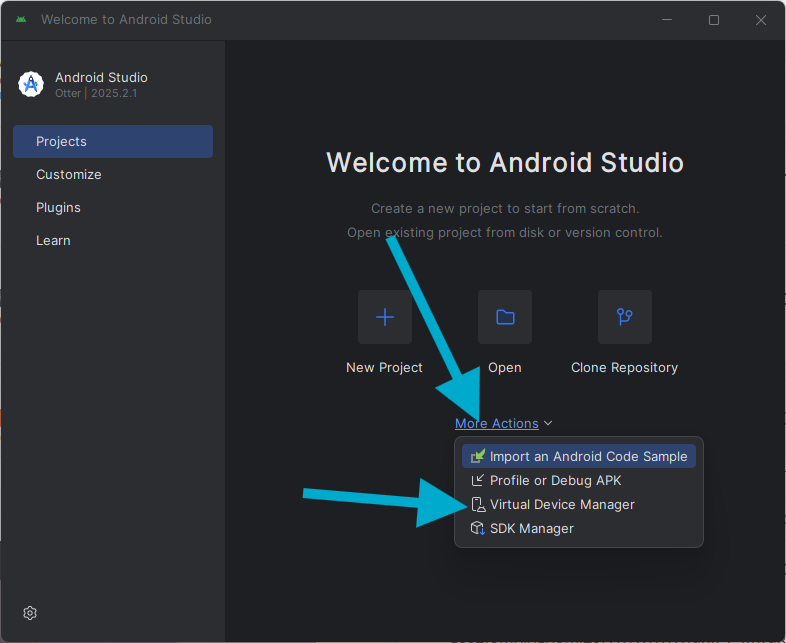Viewport: 786px width, 643px height.
Task: Click the Android icon in the title bar
Action: coord(21,20)
